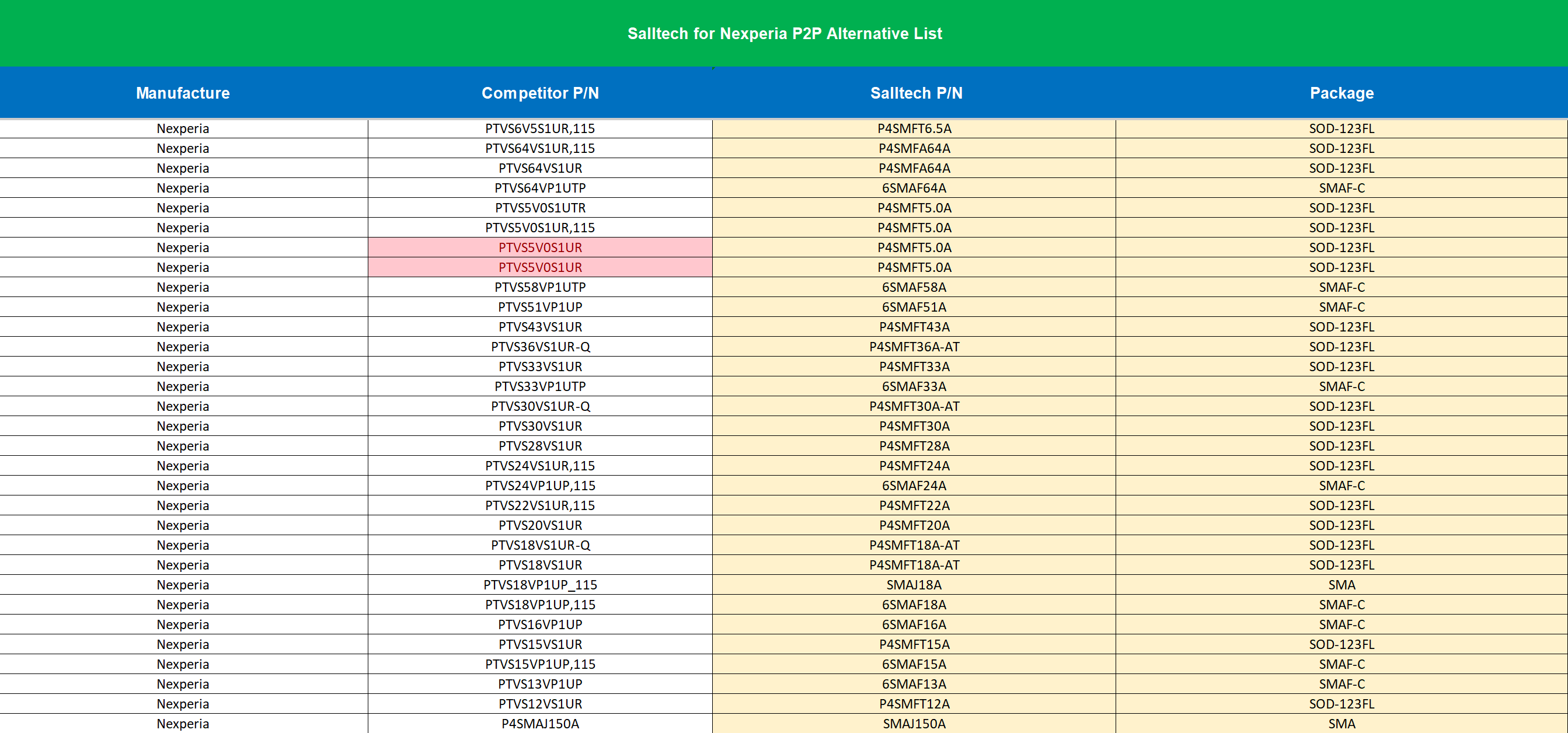
Task: Click the Competitor P/N column header
Action: point(540,93)
